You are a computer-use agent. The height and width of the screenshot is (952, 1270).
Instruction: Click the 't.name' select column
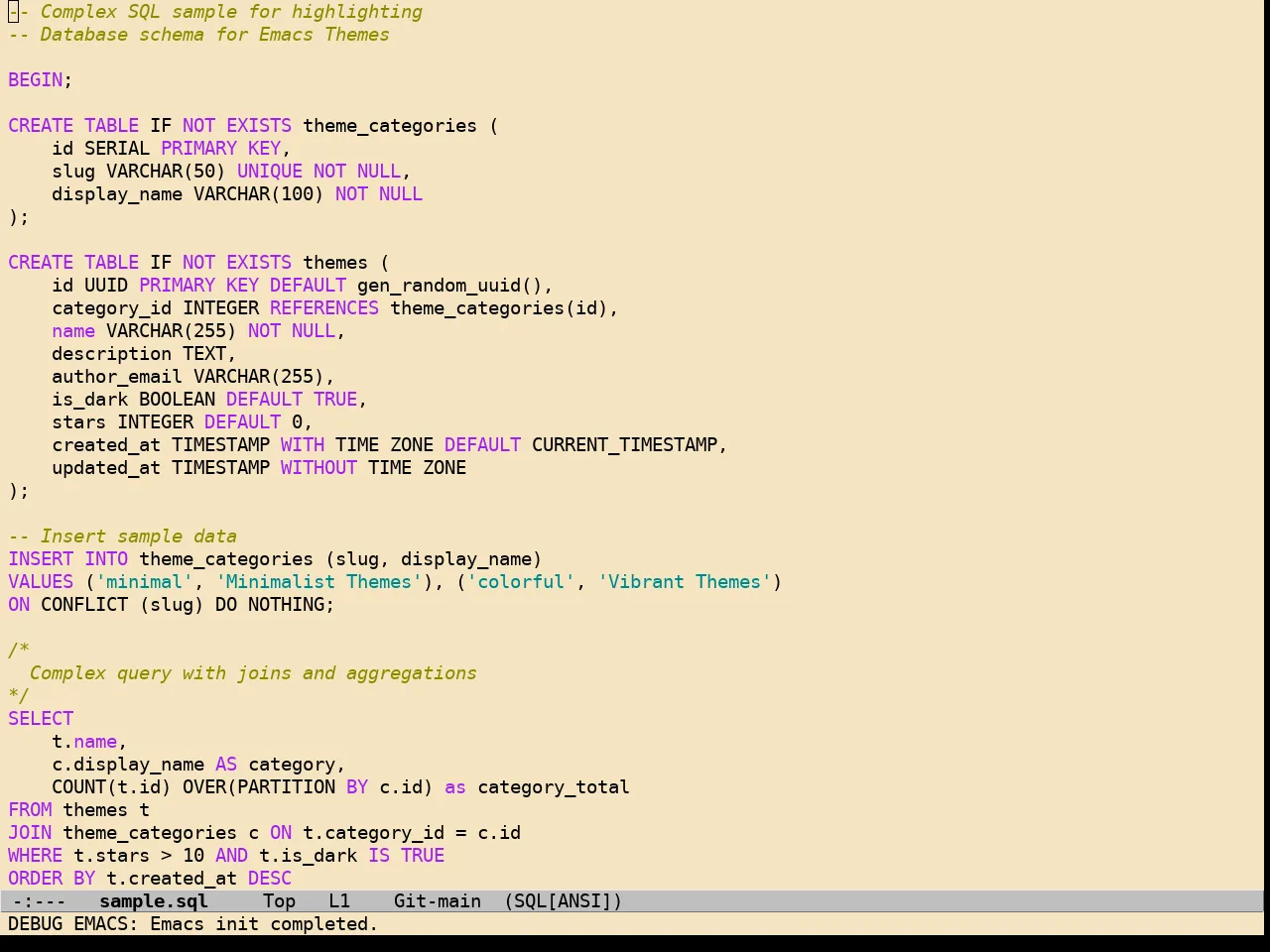tap(84, 742)
